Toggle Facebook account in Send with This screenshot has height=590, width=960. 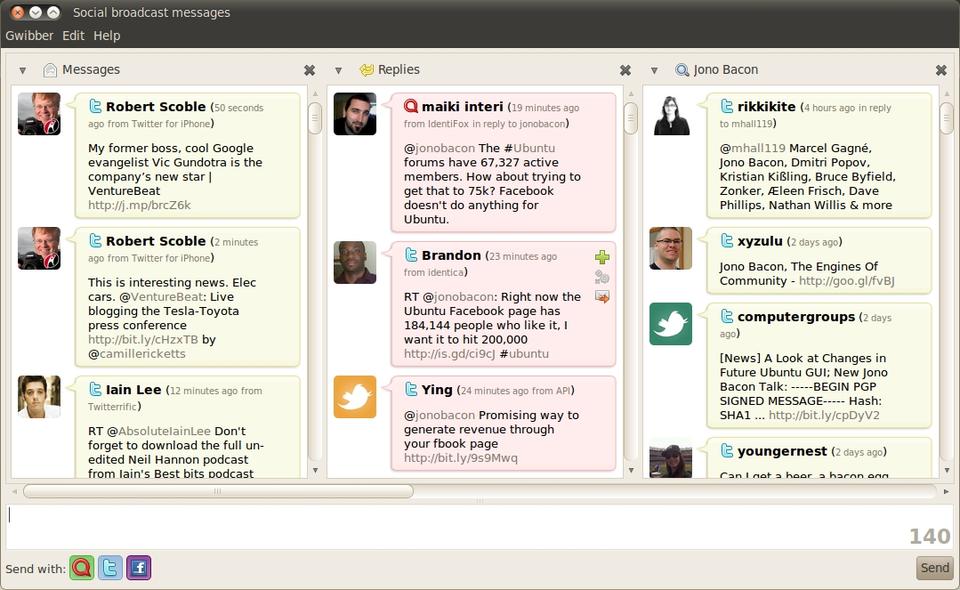pyautogui.click(x=138, y=568)
